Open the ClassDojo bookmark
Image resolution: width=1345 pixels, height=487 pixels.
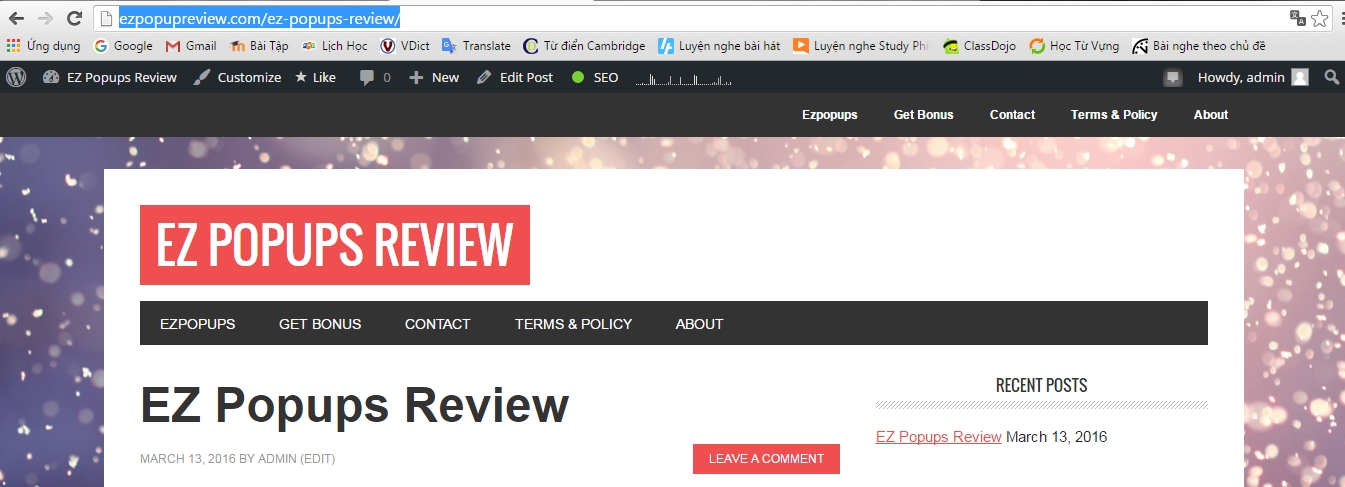(979, 45)
